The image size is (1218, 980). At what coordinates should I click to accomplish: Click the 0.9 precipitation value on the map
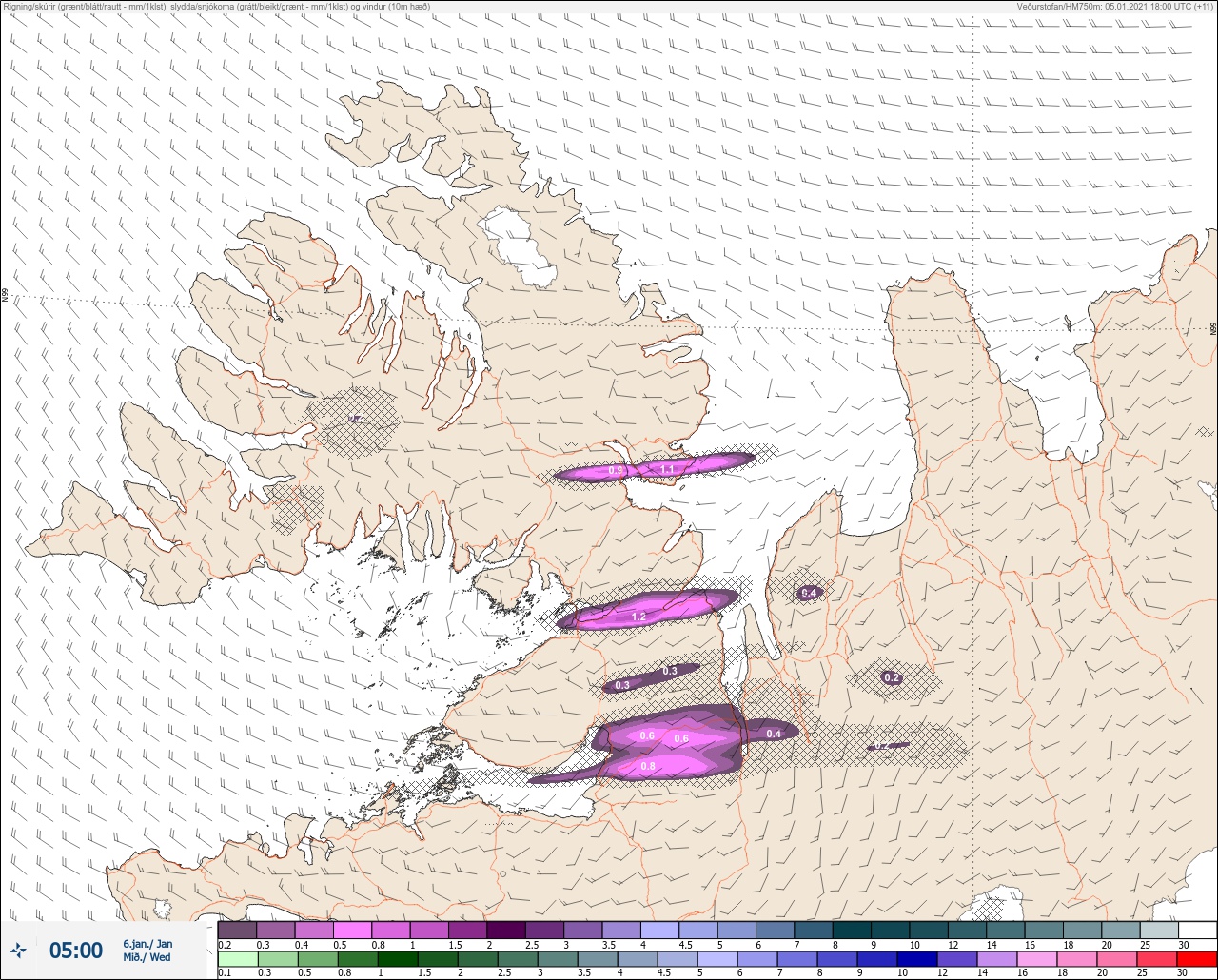pyautogui.click(x=616, y=471)
